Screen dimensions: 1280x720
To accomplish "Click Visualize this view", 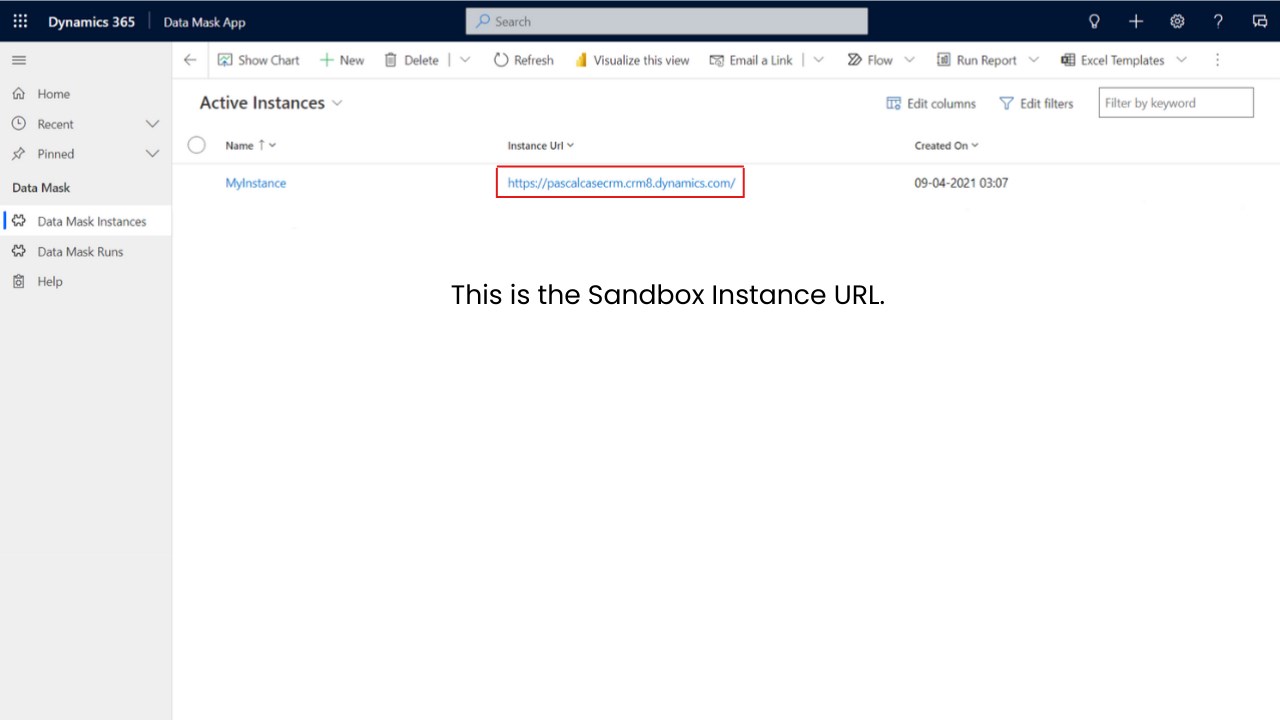I will pyautogui.click(x=632, y=60).
